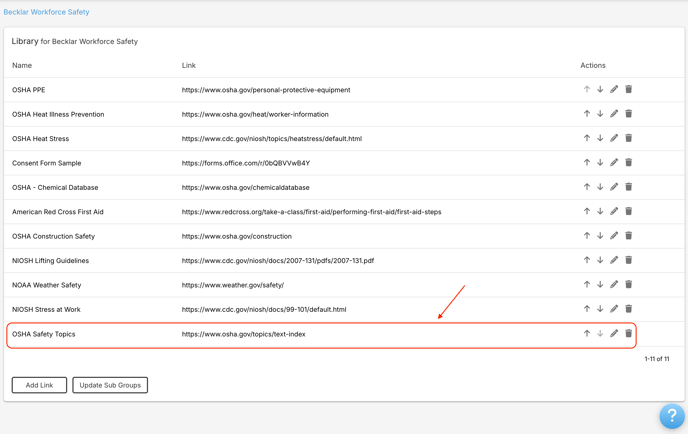Select the weather.gov safety URL

[x=233, y=285]
